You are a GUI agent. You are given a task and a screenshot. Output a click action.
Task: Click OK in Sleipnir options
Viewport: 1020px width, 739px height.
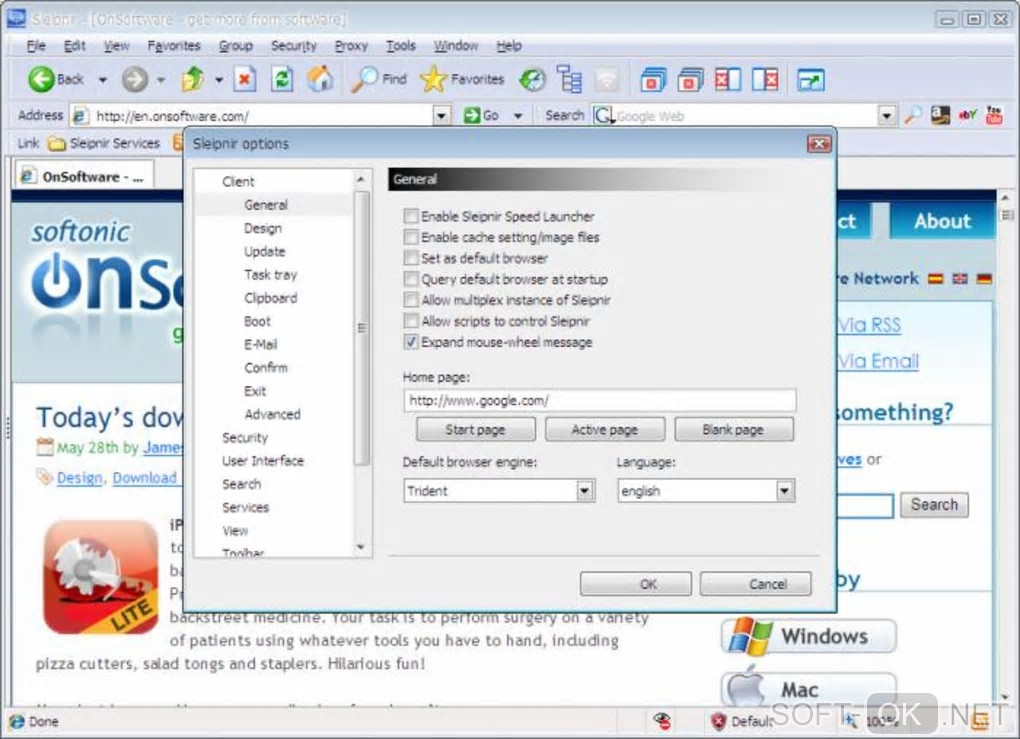point(636,584)
